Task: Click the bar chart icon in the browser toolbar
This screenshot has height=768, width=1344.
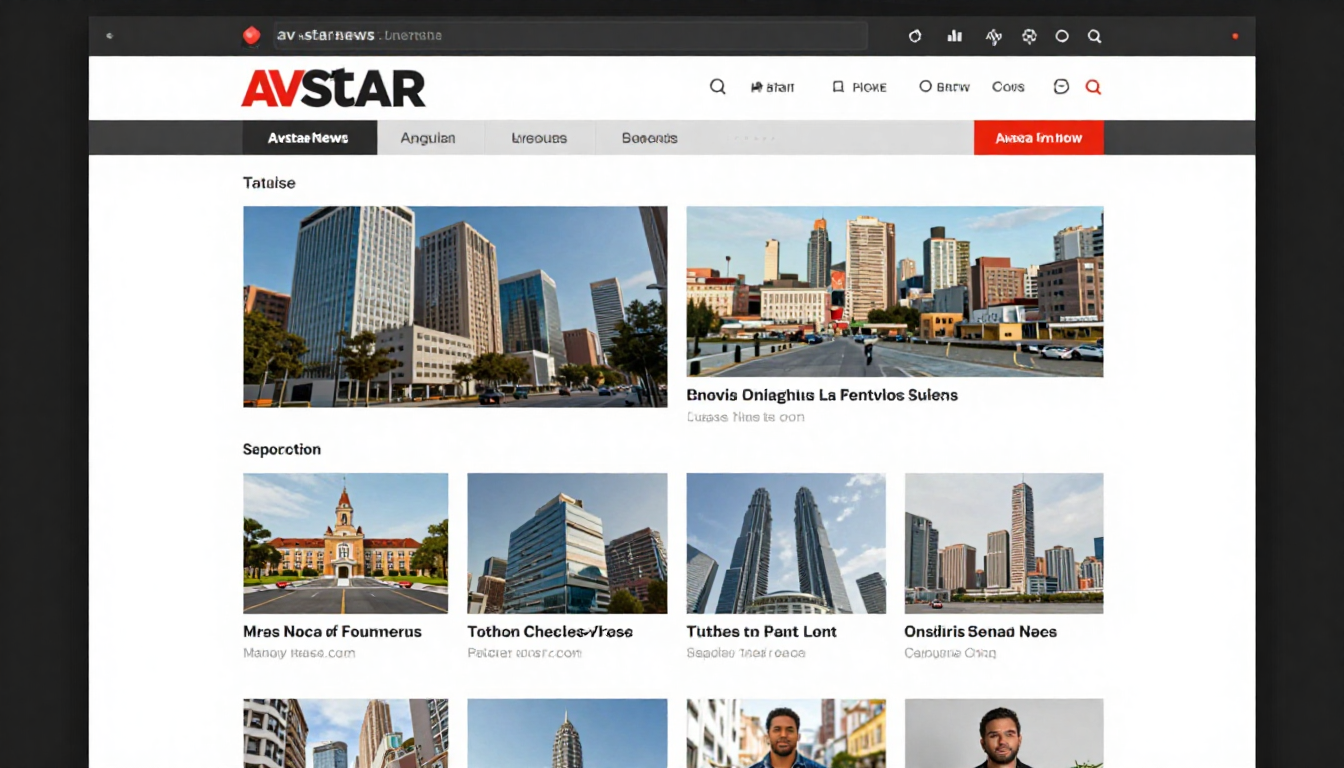Action: (954, 35)
